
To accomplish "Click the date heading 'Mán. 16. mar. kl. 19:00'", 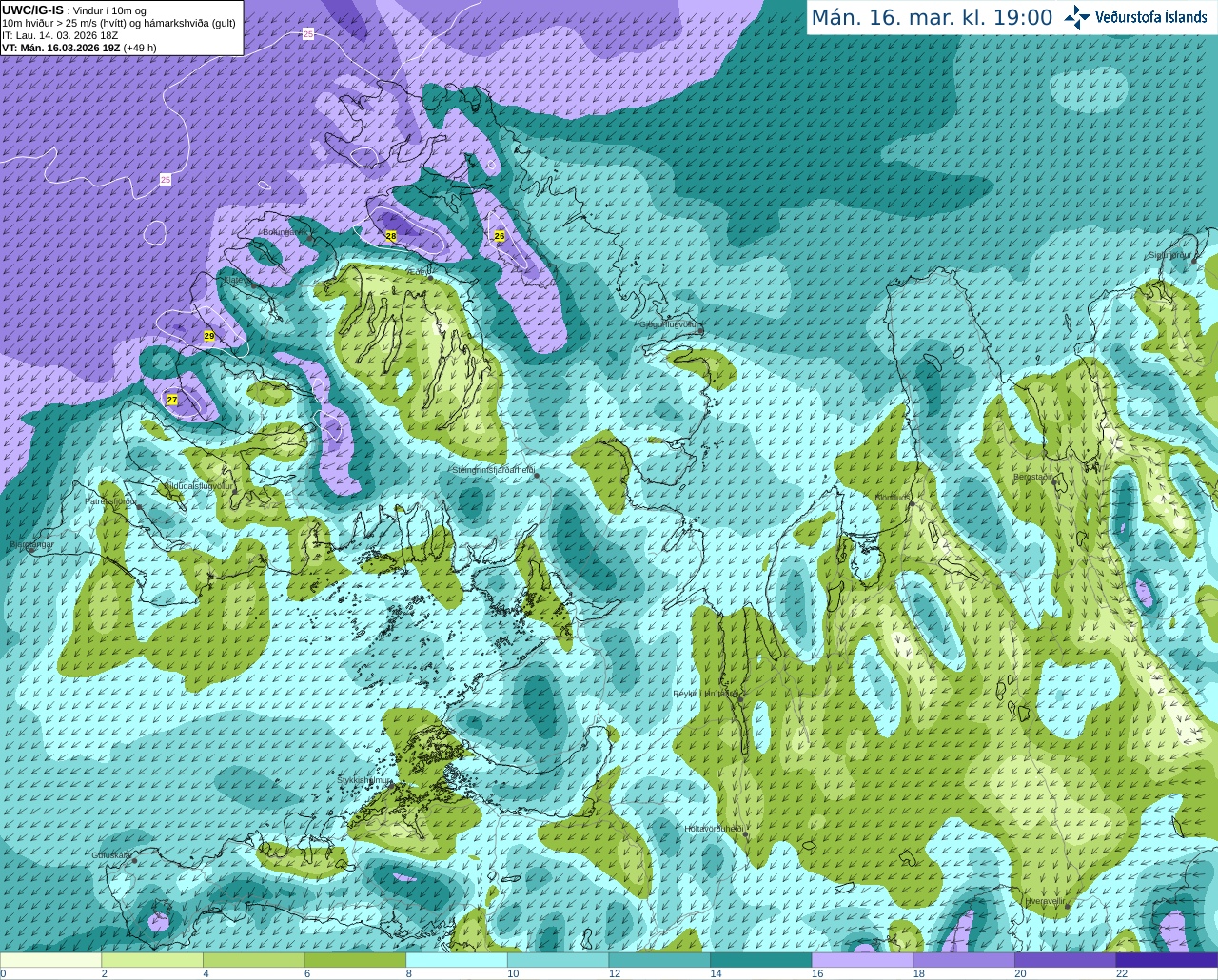I will point(932,17).
